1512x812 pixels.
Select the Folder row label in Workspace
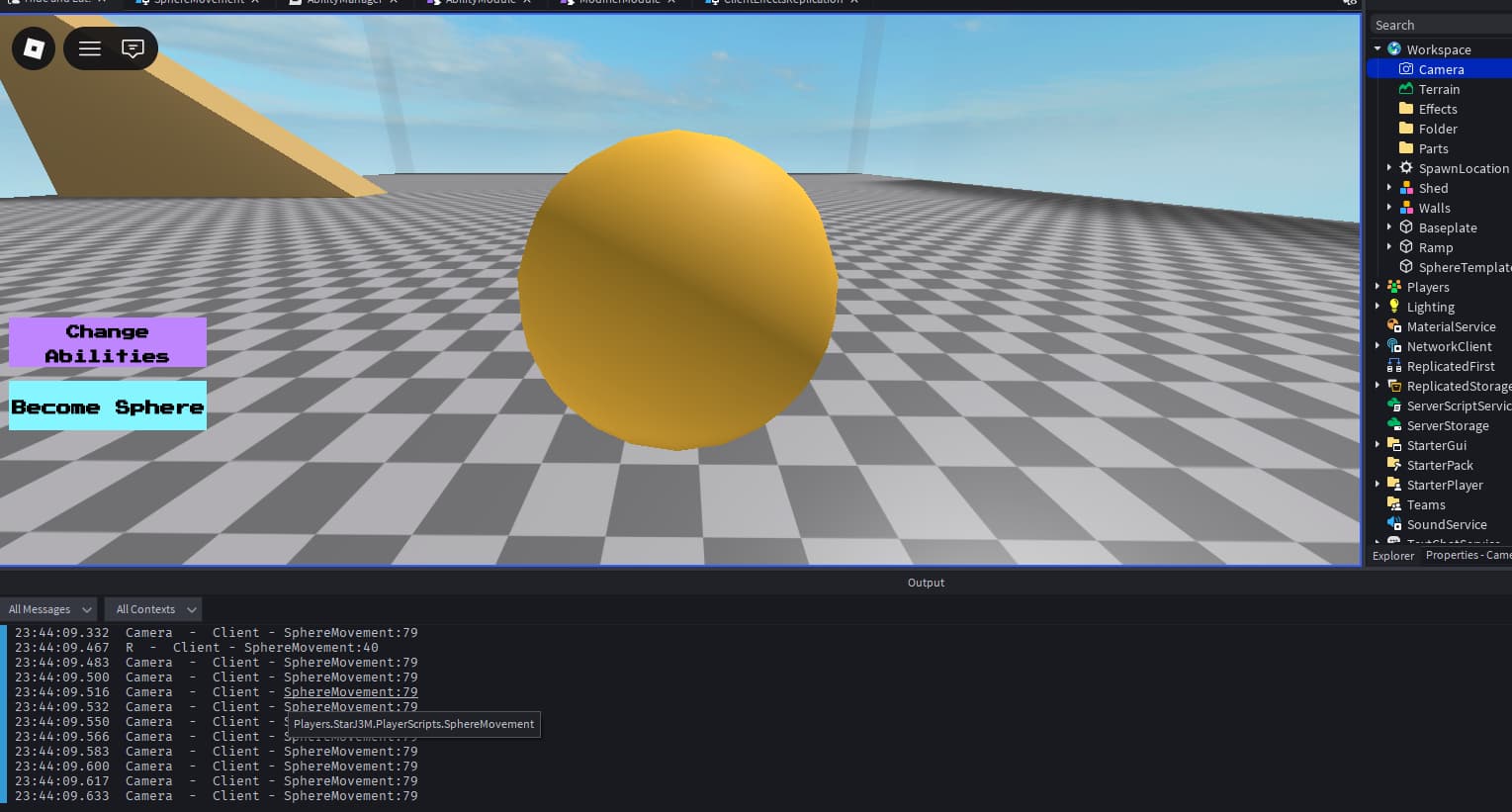1438,129
